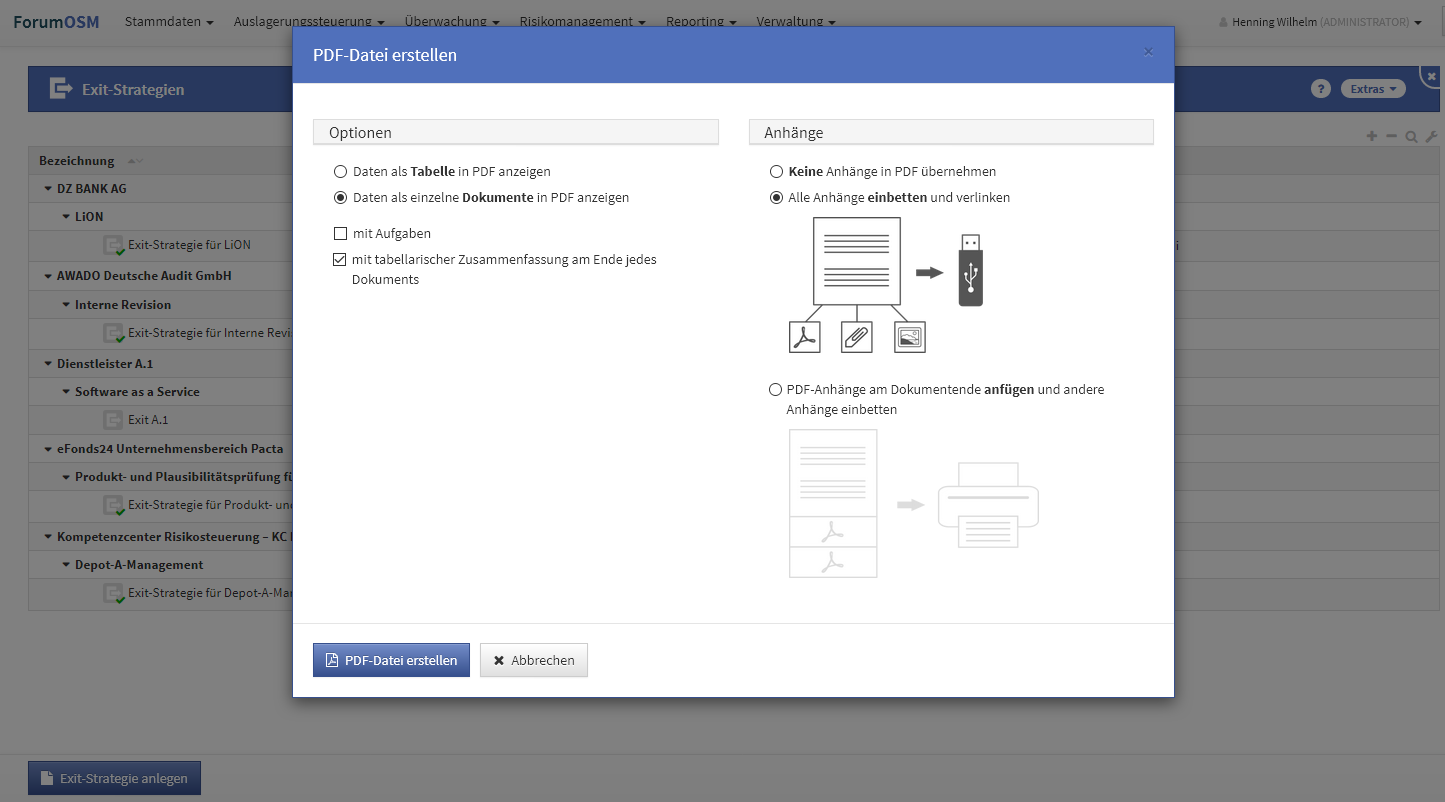Click the help question mark icon
Image resolution: width=1445 pixels, height=802 pixels.
[1320, 89]
